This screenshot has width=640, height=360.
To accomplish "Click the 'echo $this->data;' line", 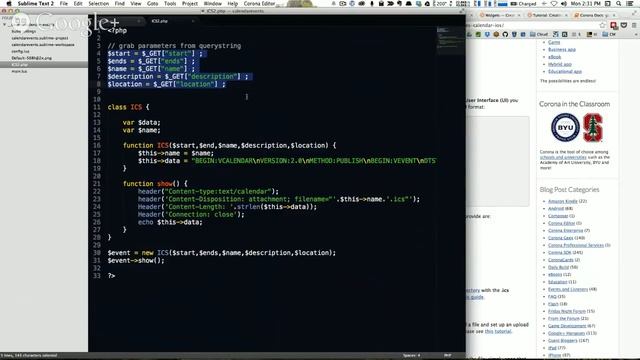I will pyautogui.click(x=170, y=222).
